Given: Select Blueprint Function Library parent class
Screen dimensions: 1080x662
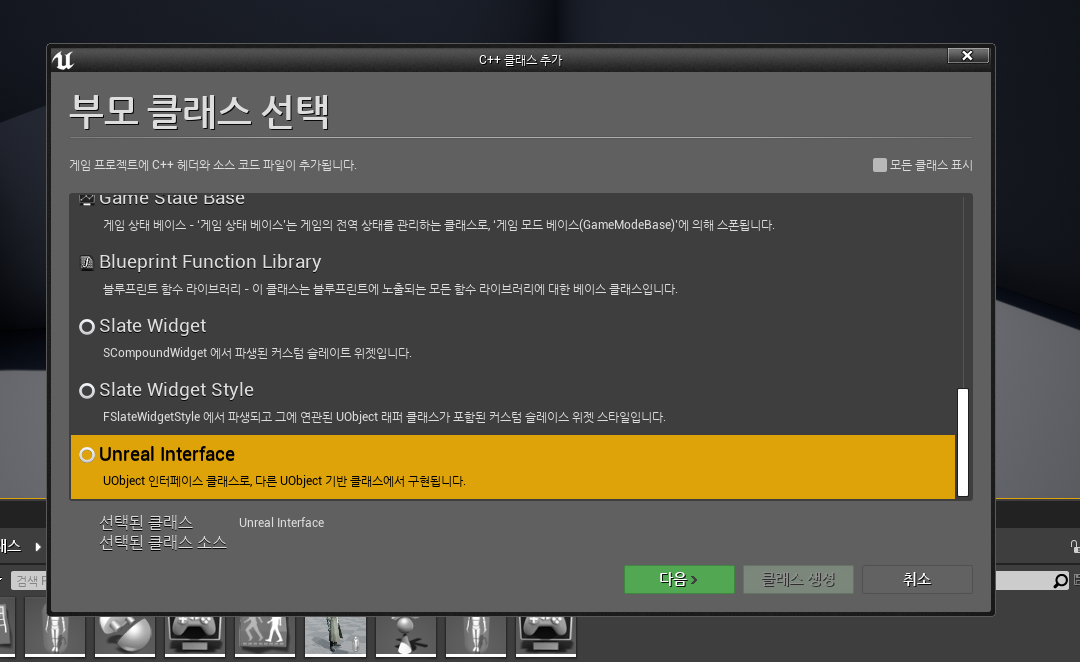Looking at the screenshot, I should (513, 274).
